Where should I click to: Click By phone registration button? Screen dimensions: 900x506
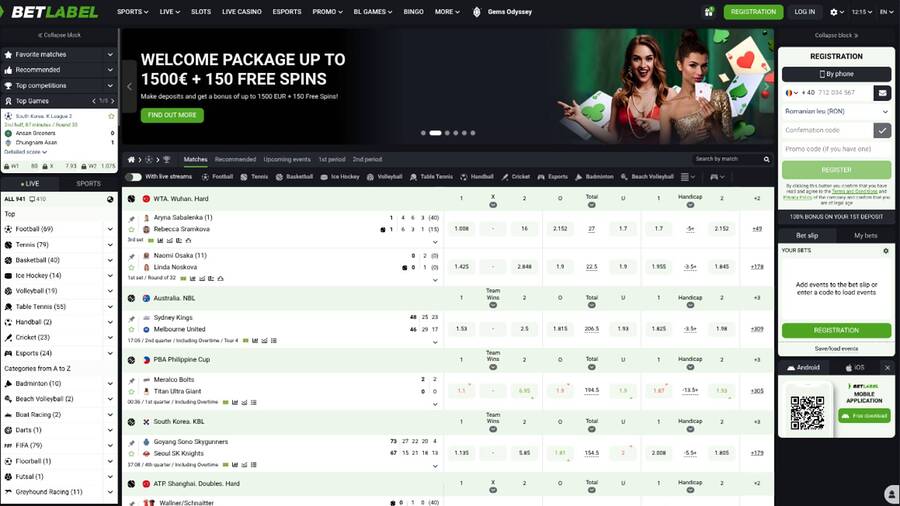point(836,74)
